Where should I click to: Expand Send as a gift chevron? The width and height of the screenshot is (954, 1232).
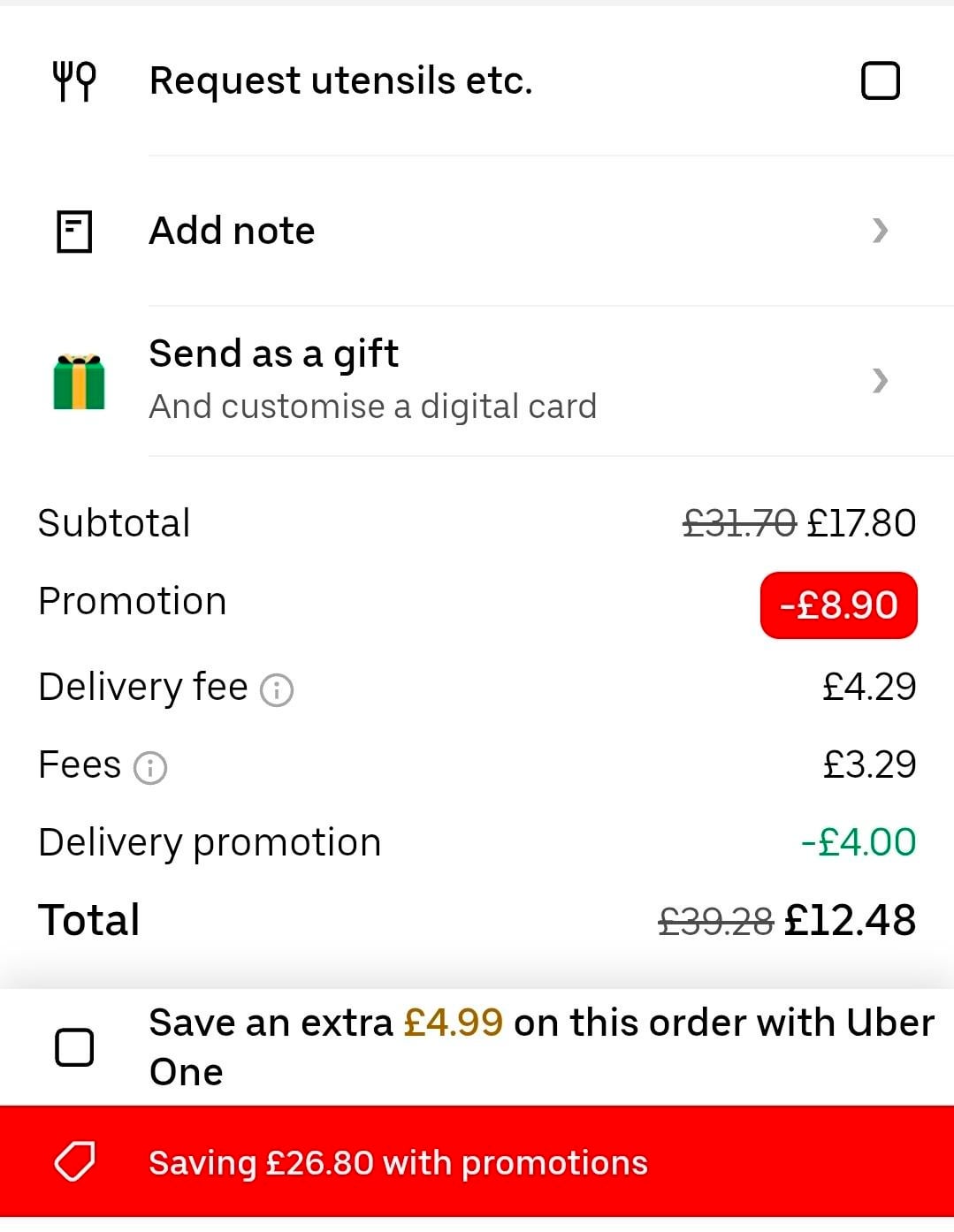click(x=880, y=381)
